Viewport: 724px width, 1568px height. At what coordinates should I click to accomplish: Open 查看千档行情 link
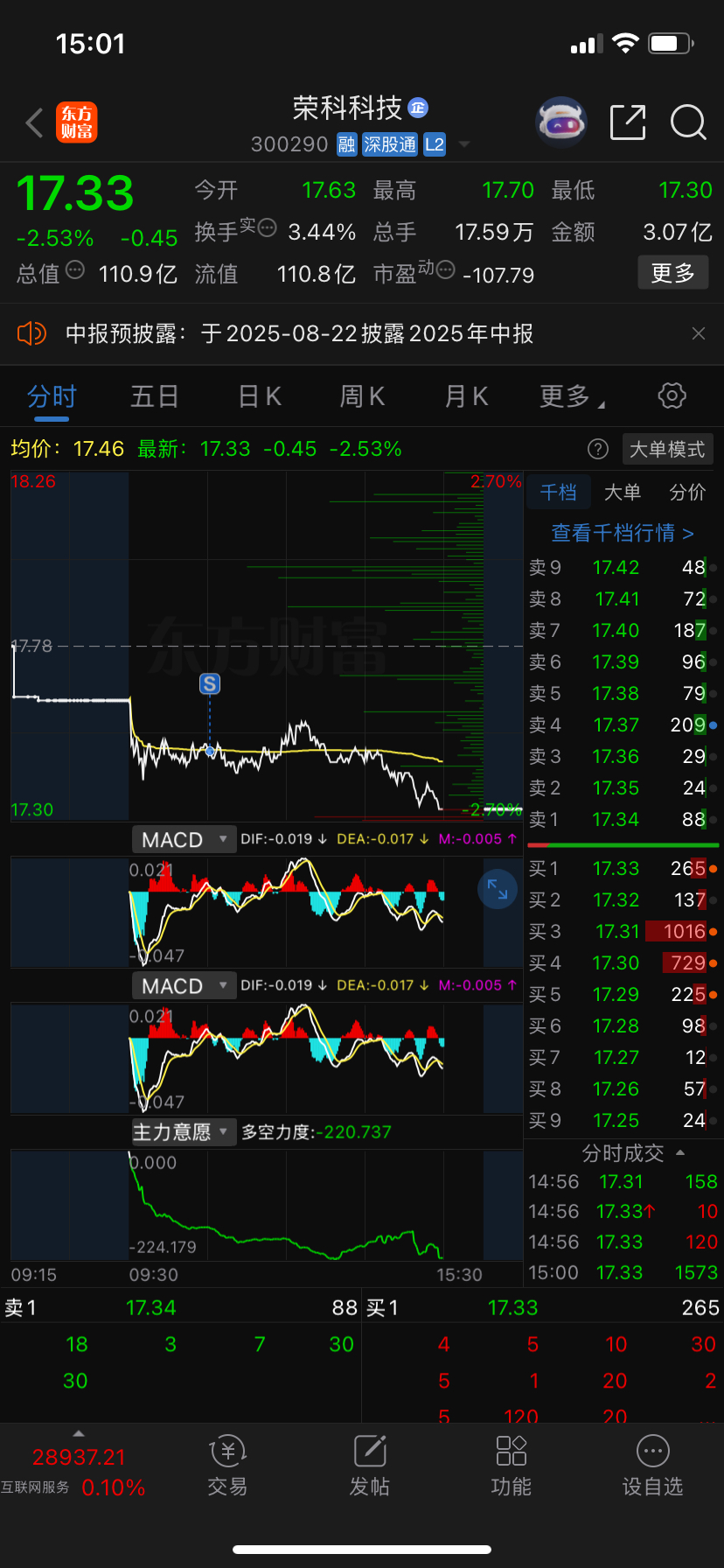[623, 533]
